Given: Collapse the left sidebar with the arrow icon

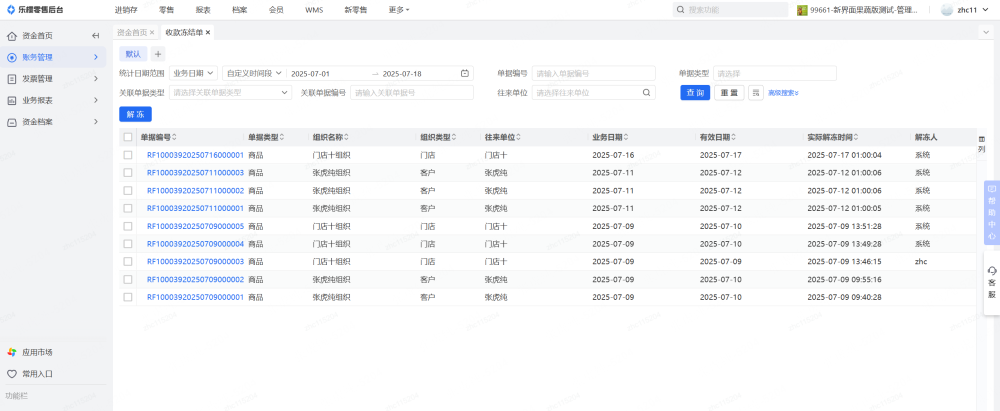Looking at the screenshot, I should tap(95, 35).
